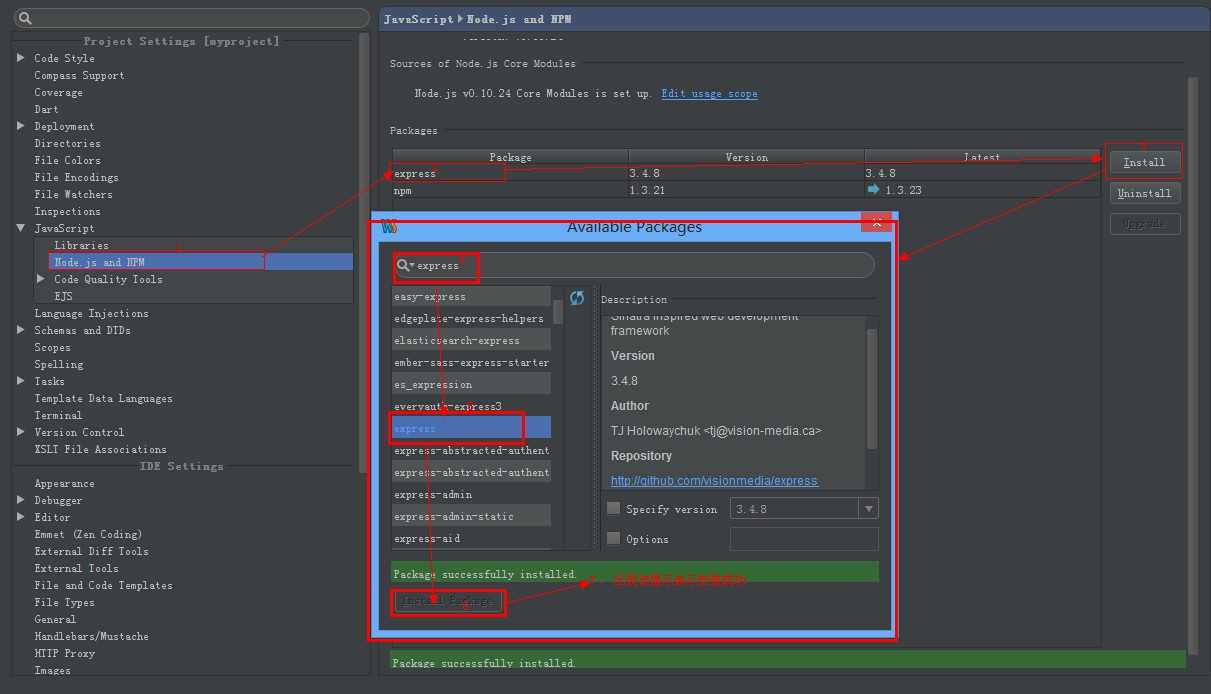Select express-admin in the list
Image resolution: width=1211 pixels, height=694 pixels.
coord(471,494)
